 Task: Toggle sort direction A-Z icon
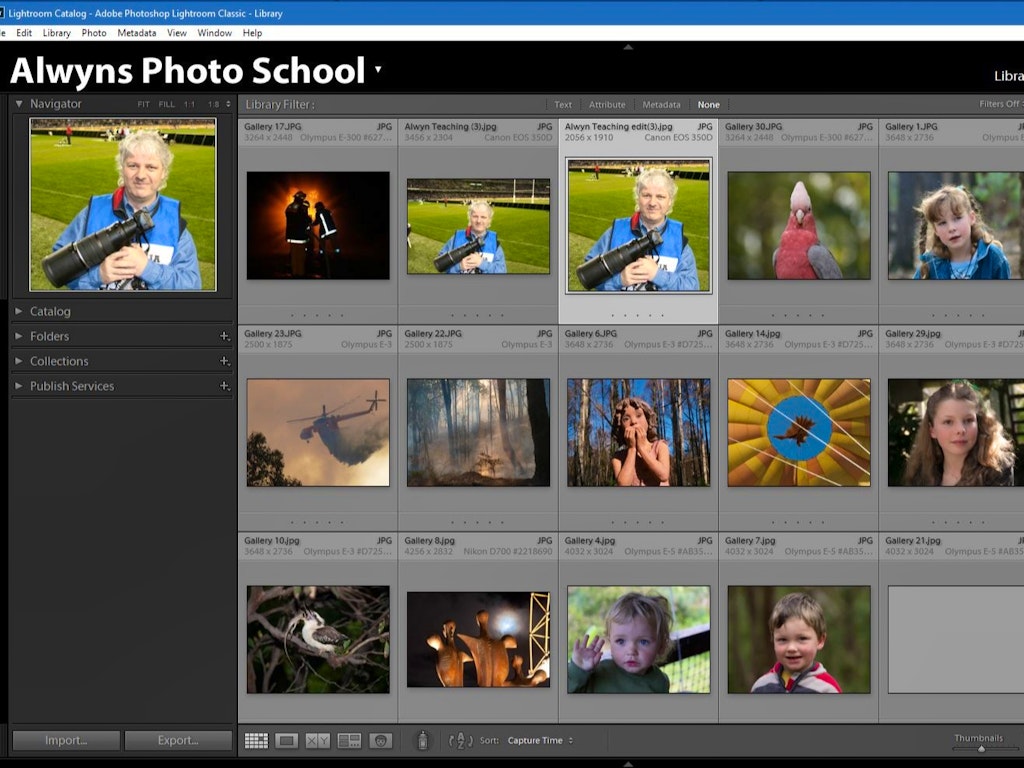coord(460,741)
